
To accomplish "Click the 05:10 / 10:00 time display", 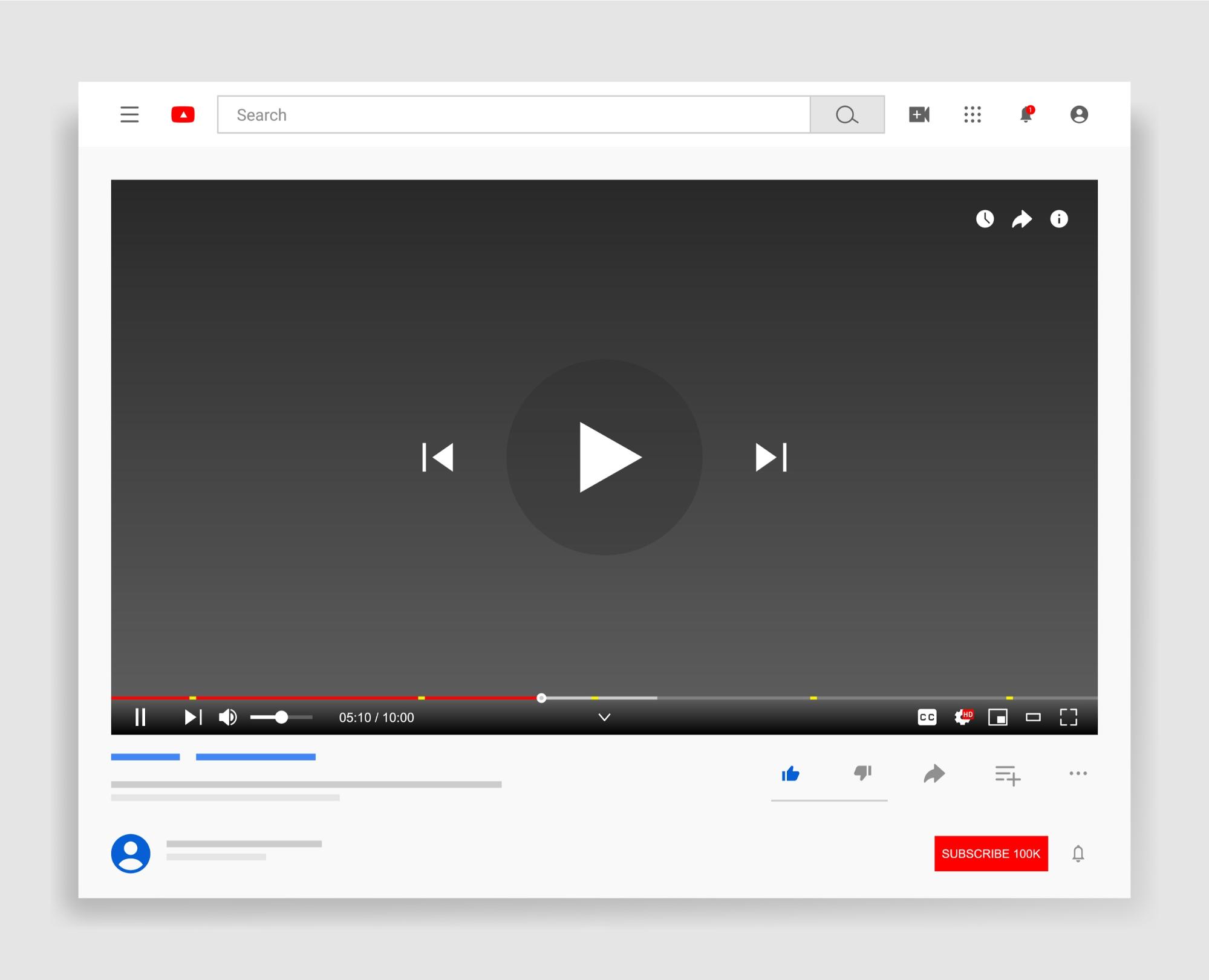I will coord(376,718).
